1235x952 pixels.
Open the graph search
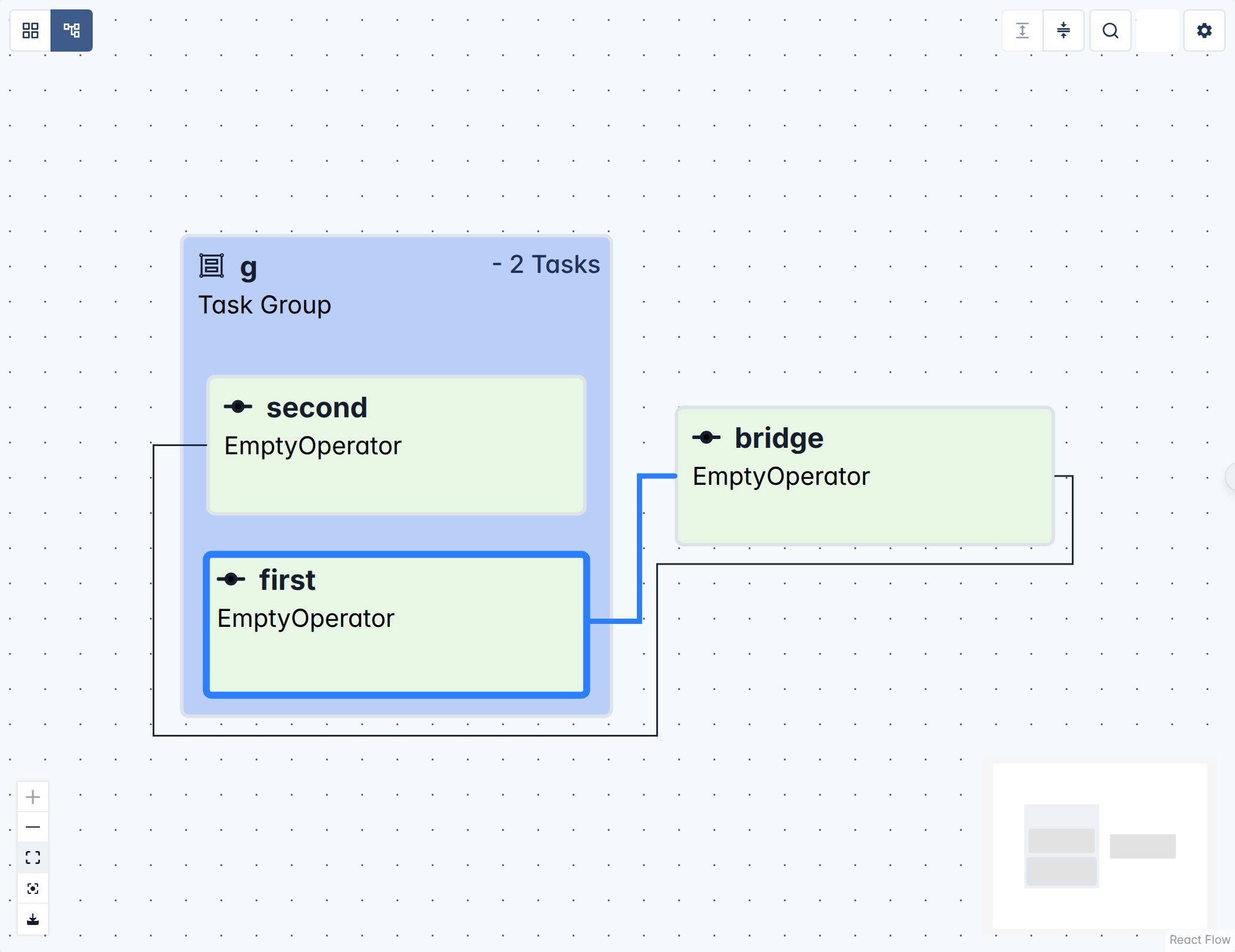pos(1111,31)
